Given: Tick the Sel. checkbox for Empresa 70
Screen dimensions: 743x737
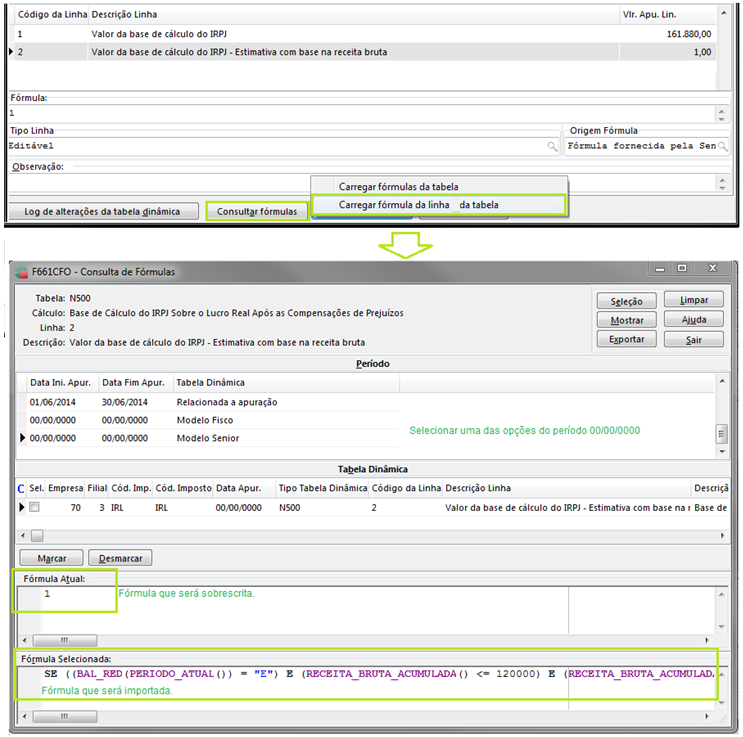Looking at the screenshot, I should click(x=34, y=507).
